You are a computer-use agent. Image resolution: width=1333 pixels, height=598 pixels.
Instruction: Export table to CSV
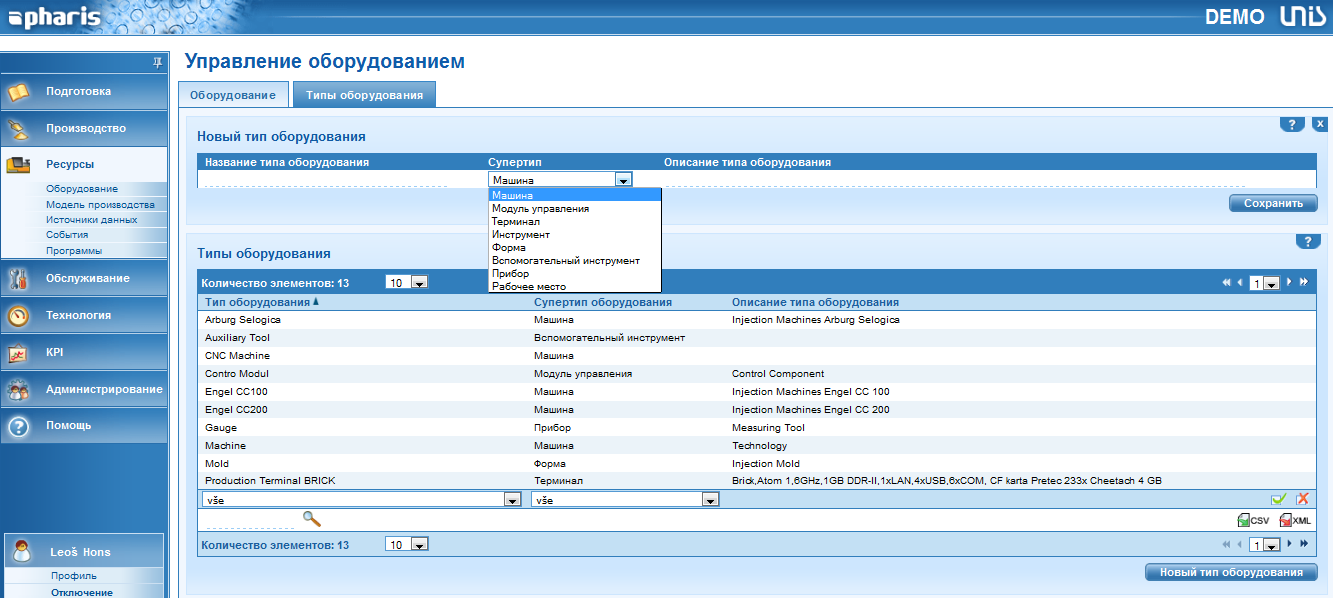point(1253,520)
